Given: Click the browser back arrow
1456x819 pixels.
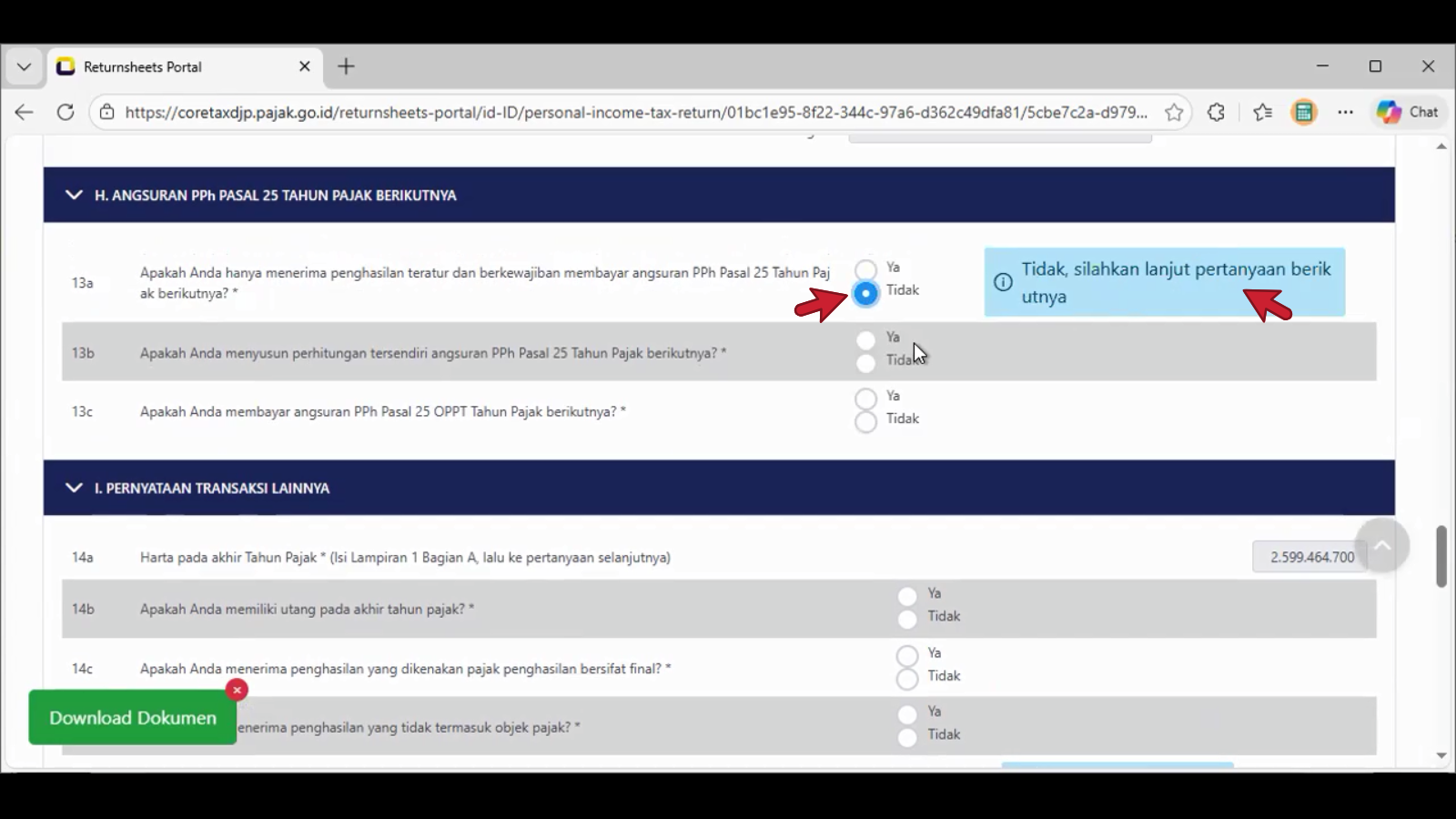Looking at the screenshot, I should pyautogui.click(x=24, y=112).
